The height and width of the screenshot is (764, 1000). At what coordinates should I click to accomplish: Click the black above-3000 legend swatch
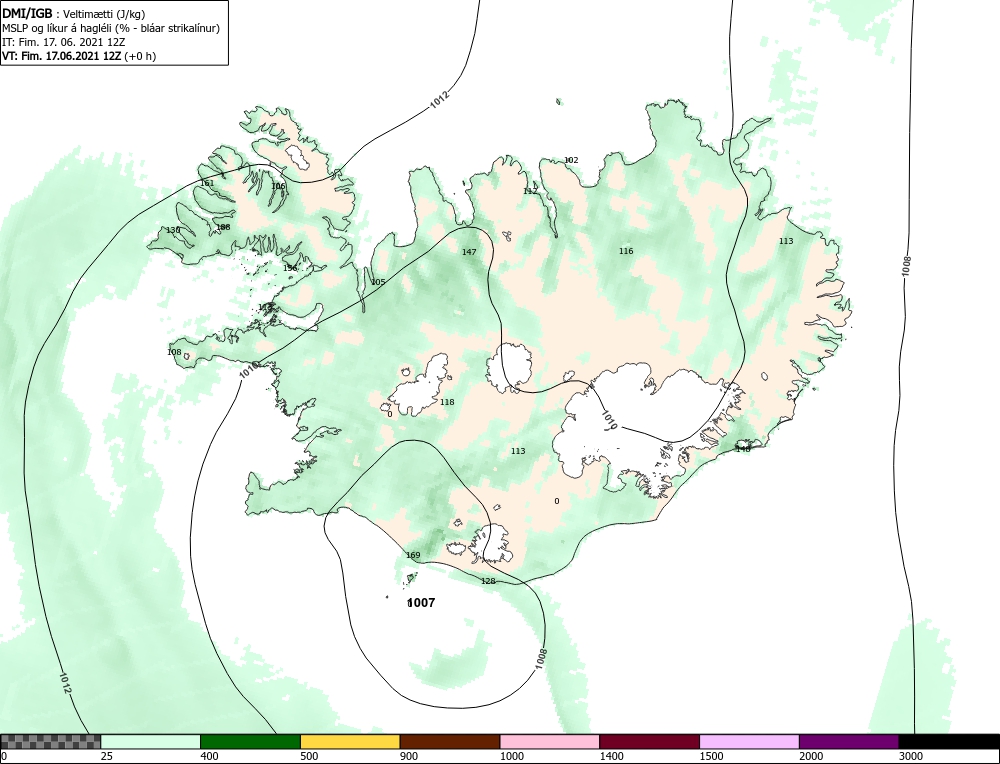tap(949, 742)
